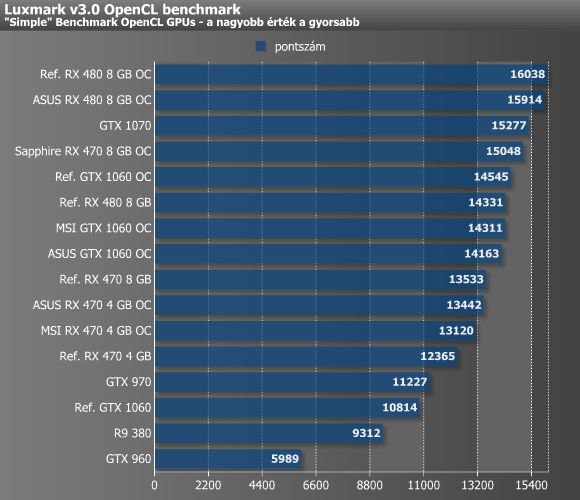Click the 13442 score value
Screen dimensions: 580x500
pos(464,305)
